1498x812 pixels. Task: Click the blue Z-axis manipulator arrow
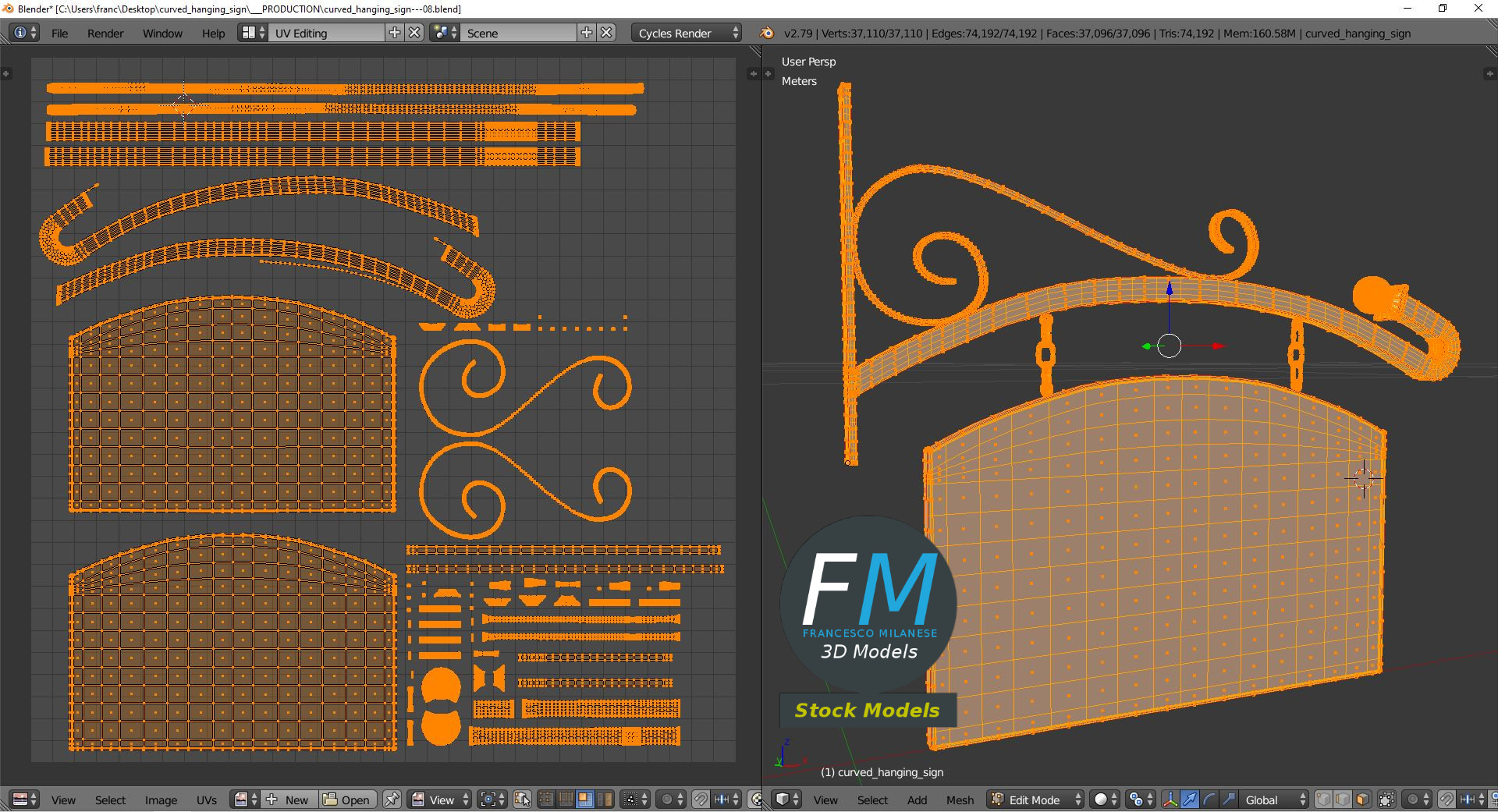pyautogui.click(x=1169, y=290)
